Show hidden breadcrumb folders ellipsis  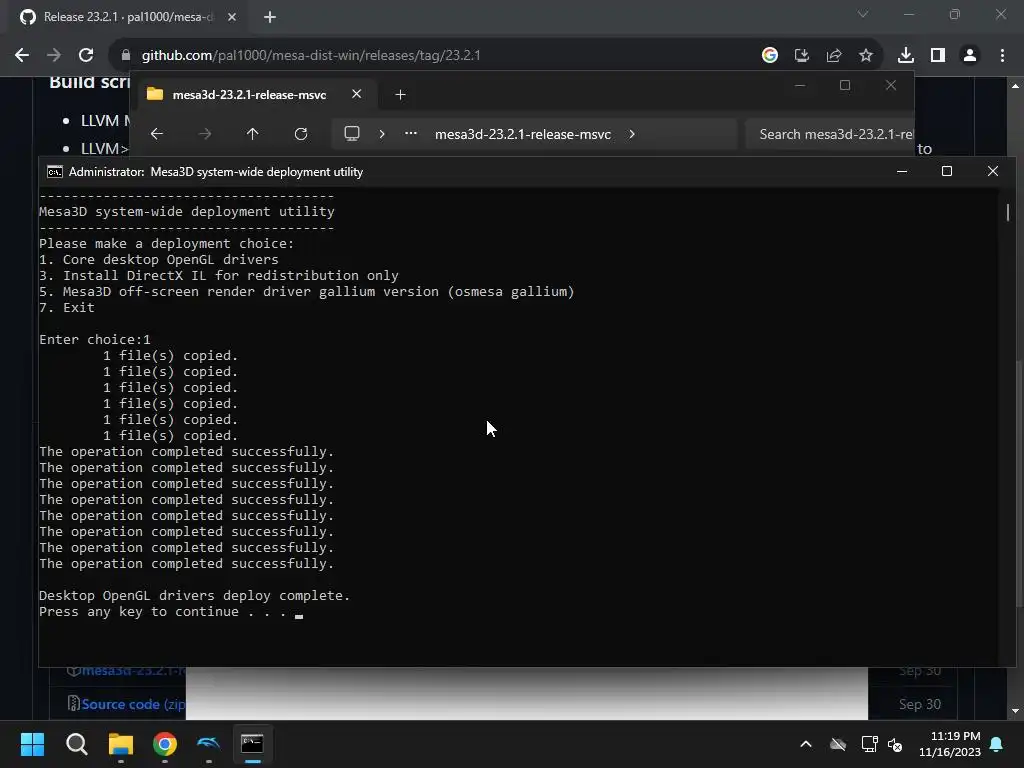[411, 133]
